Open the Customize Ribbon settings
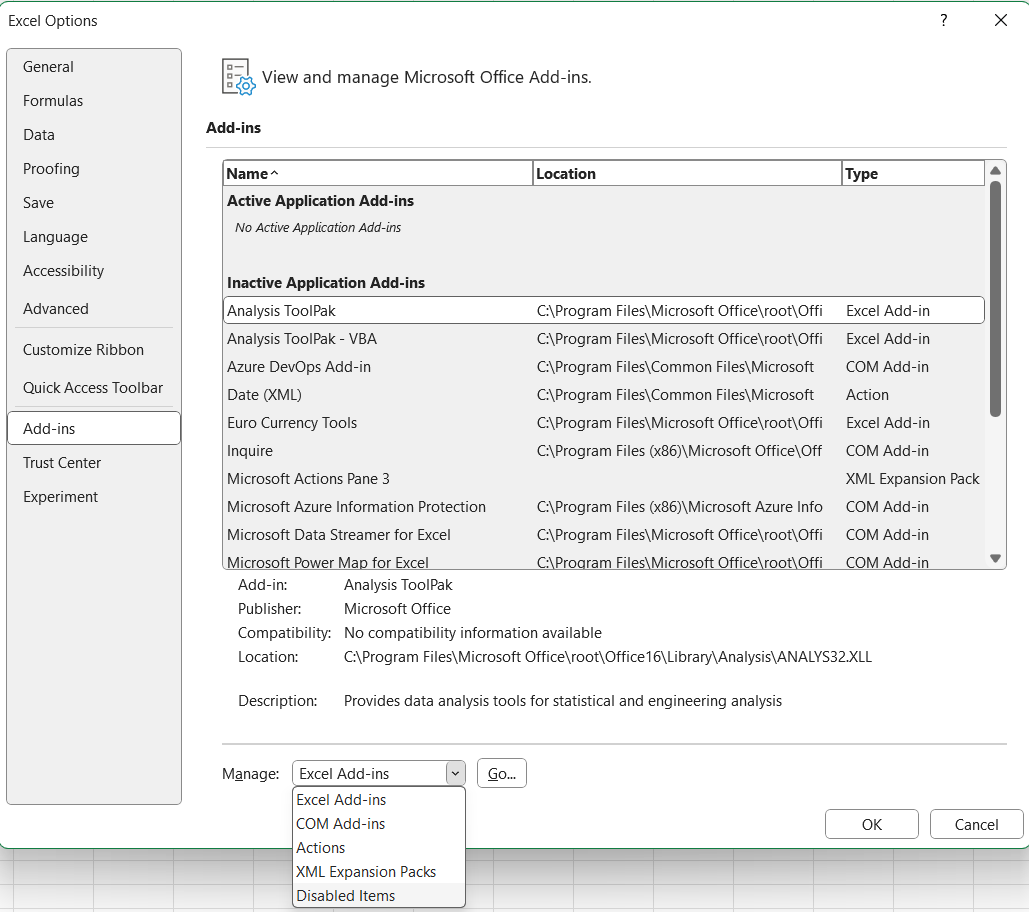The image size is (1029, 912). [83, 349]
